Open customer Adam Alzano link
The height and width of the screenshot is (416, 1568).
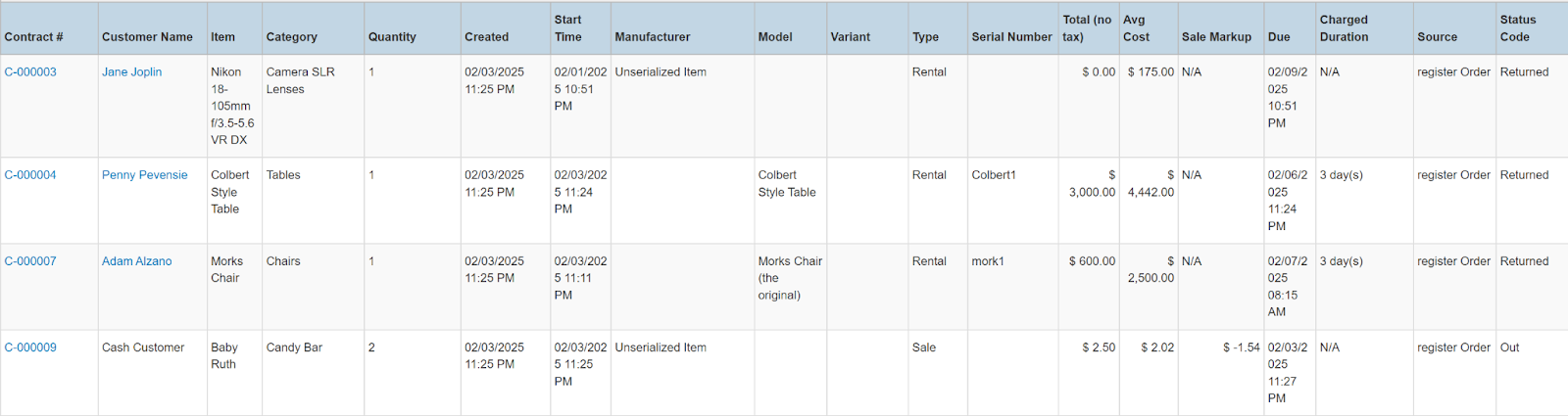(137, 261)
